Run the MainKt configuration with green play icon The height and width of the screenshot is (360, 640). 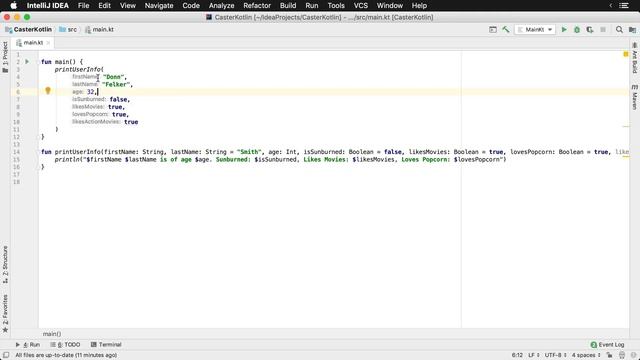click(x=564, y=29)
